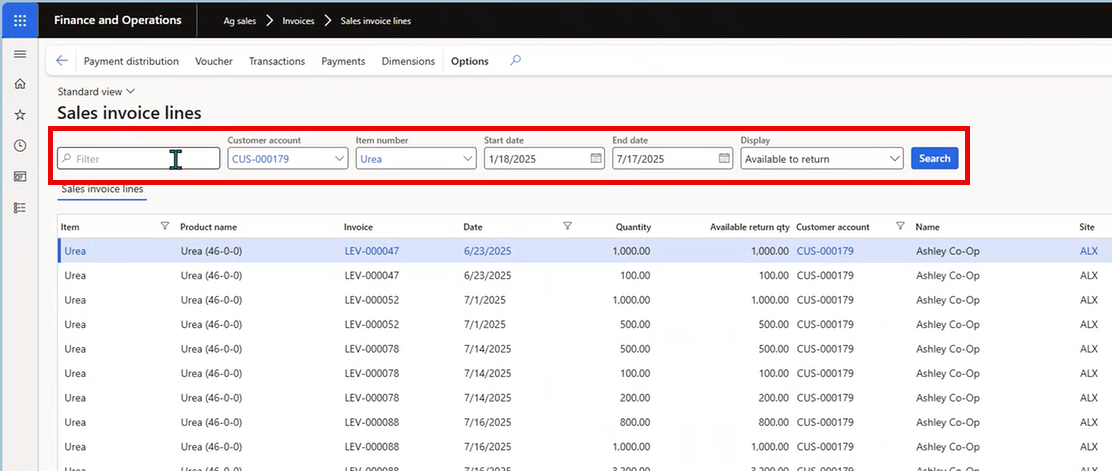Click Sales invoice lines breadcrumb
Image resolution: width=1112 pixels, height=471 pixels.
pyautogui.click(x=376, y=21)
